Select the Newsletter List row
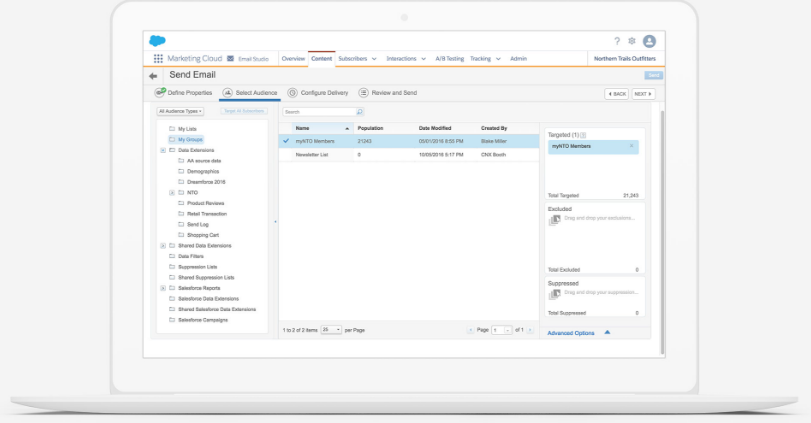 [315, 155]
